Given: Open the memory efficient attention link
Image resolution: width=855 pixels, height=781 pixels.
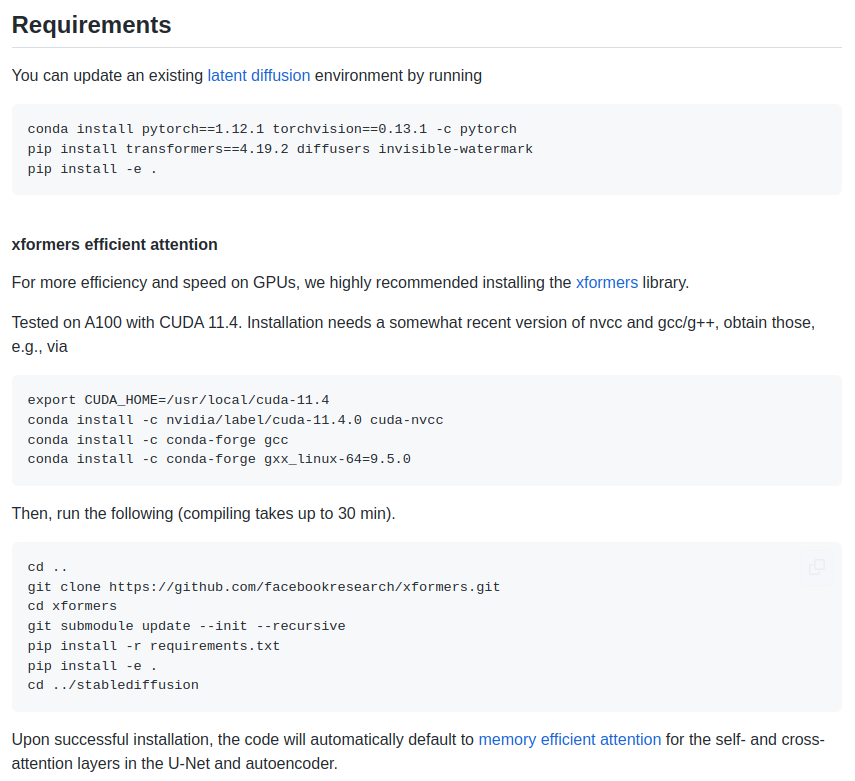Looking at the screenshot, I should (x=569, y=740).
